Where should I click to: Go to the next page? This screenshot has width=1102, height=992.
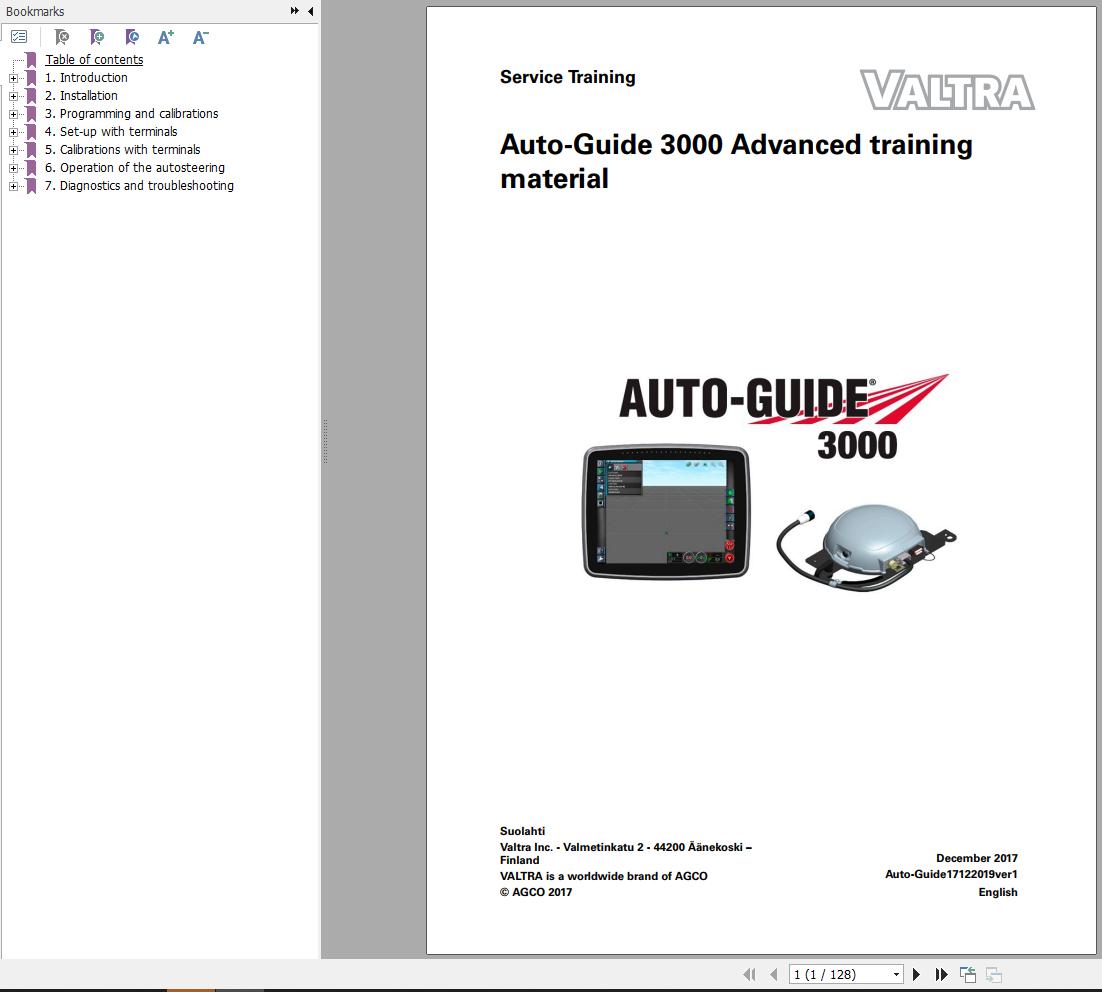click(x=916, y=974)
